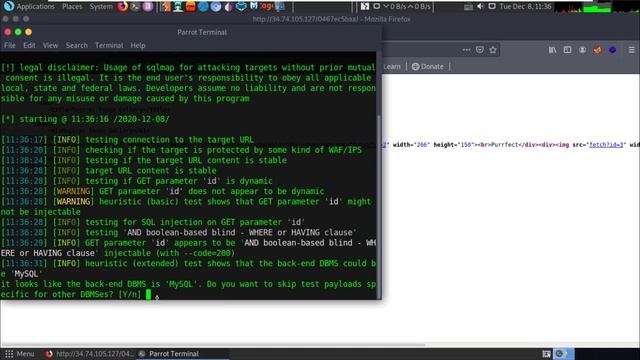
Task: Launch Firefox from the top panel
Action: tap(122, 6)
